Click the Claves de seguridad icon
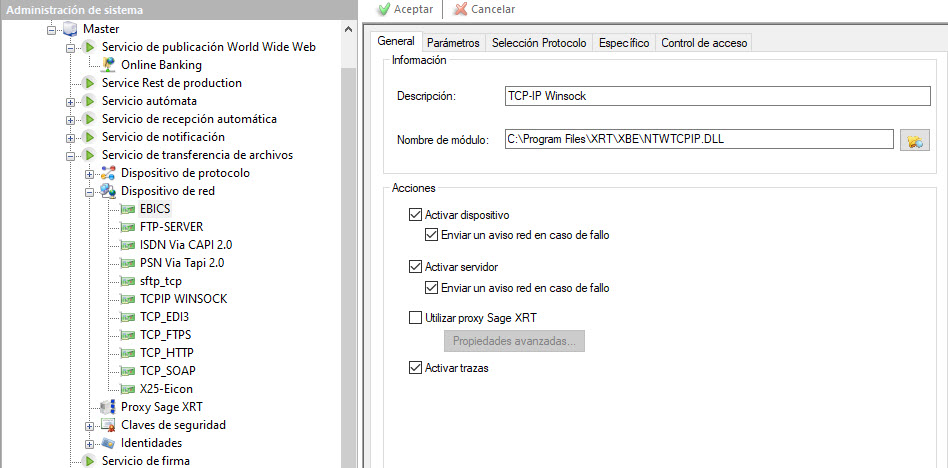 [108, 425]
